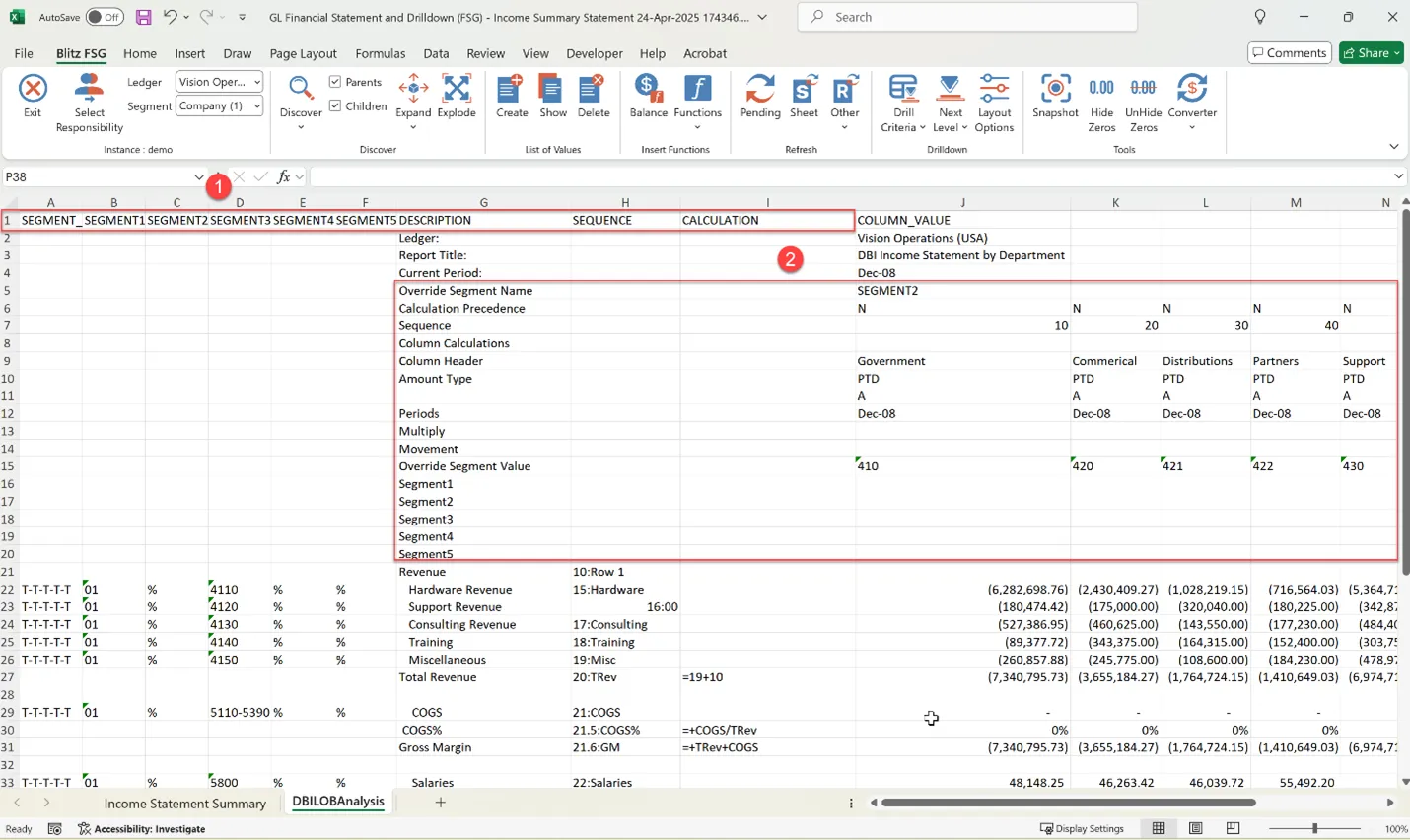Image resolution: width=1410 pixels, height=840 pixels.
Task: Toggle the Parents checkbox
Action: [335, 82]
